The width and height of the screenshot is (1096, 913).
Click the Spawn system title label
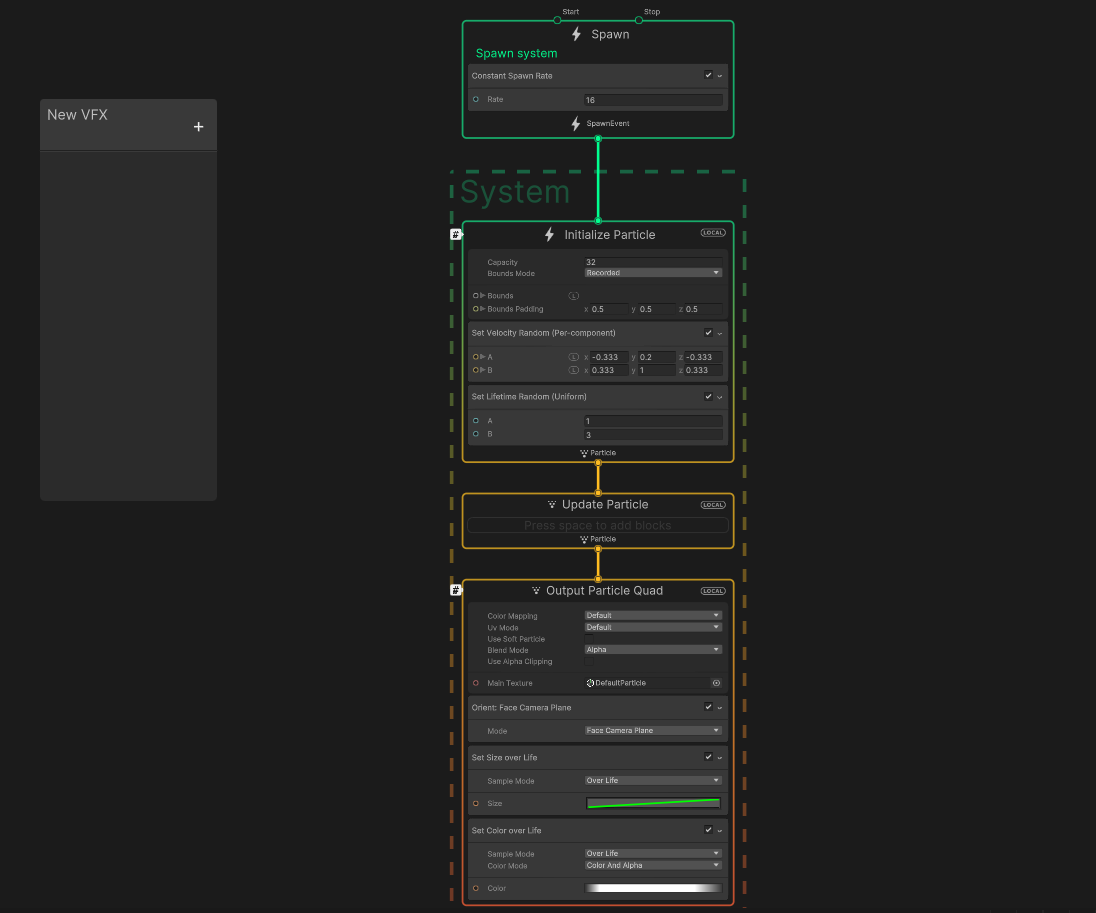tap(514, 53)
